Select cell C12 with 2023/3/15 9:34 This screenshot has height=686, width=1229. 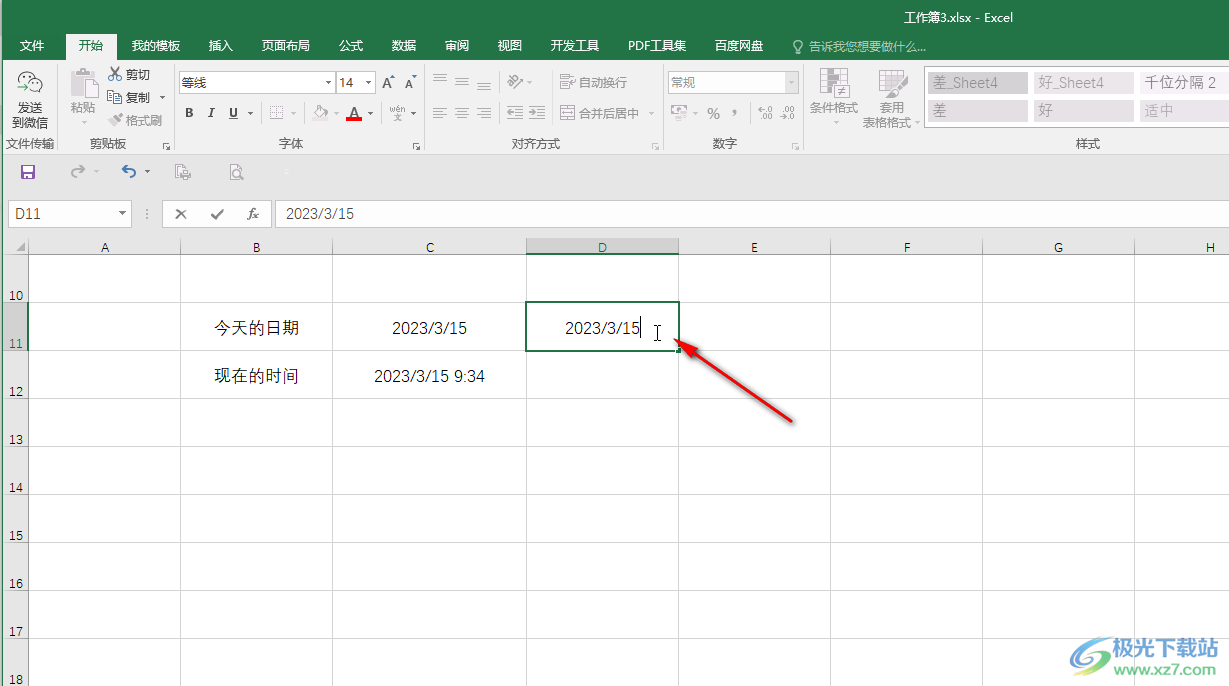coord(430,376)
